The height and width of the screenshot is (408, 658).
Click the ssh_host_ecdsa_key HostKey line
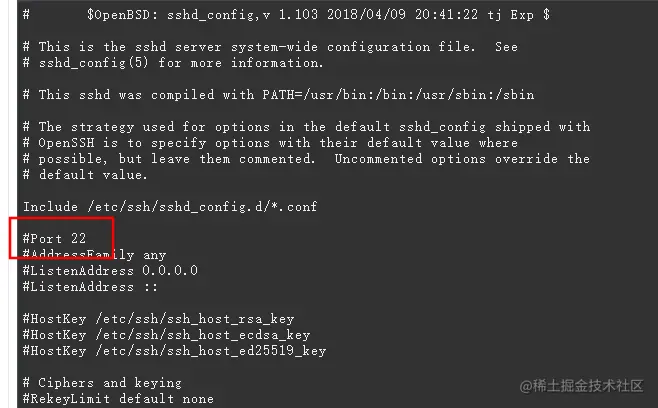[x=166, y=335]
